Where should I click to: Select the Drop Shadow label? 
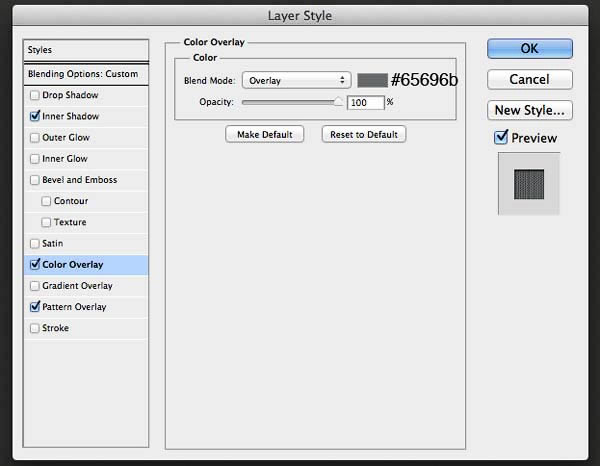click(70, 95)
